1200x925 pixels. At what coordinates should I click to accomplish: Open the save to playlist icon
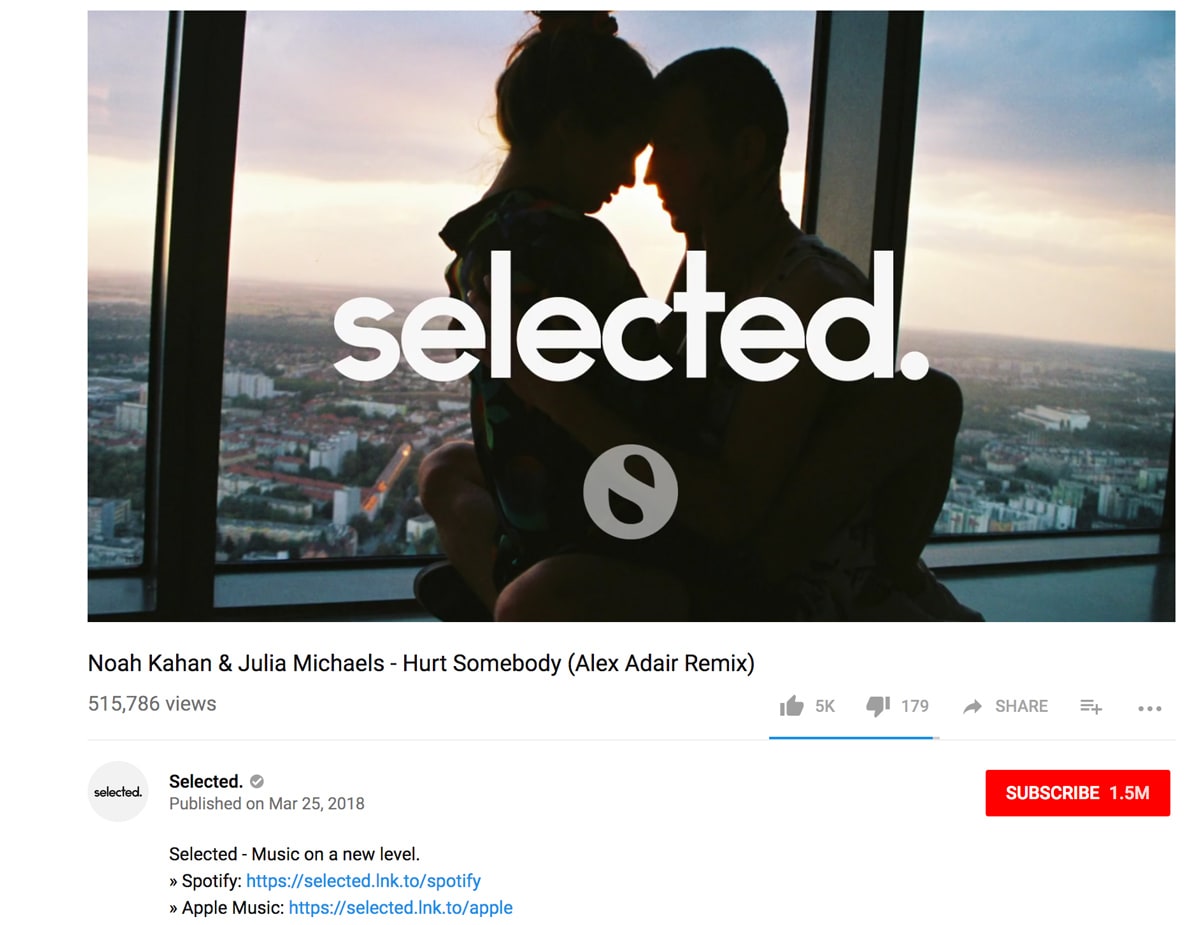pyautogui.click(x=1091, y=706)
